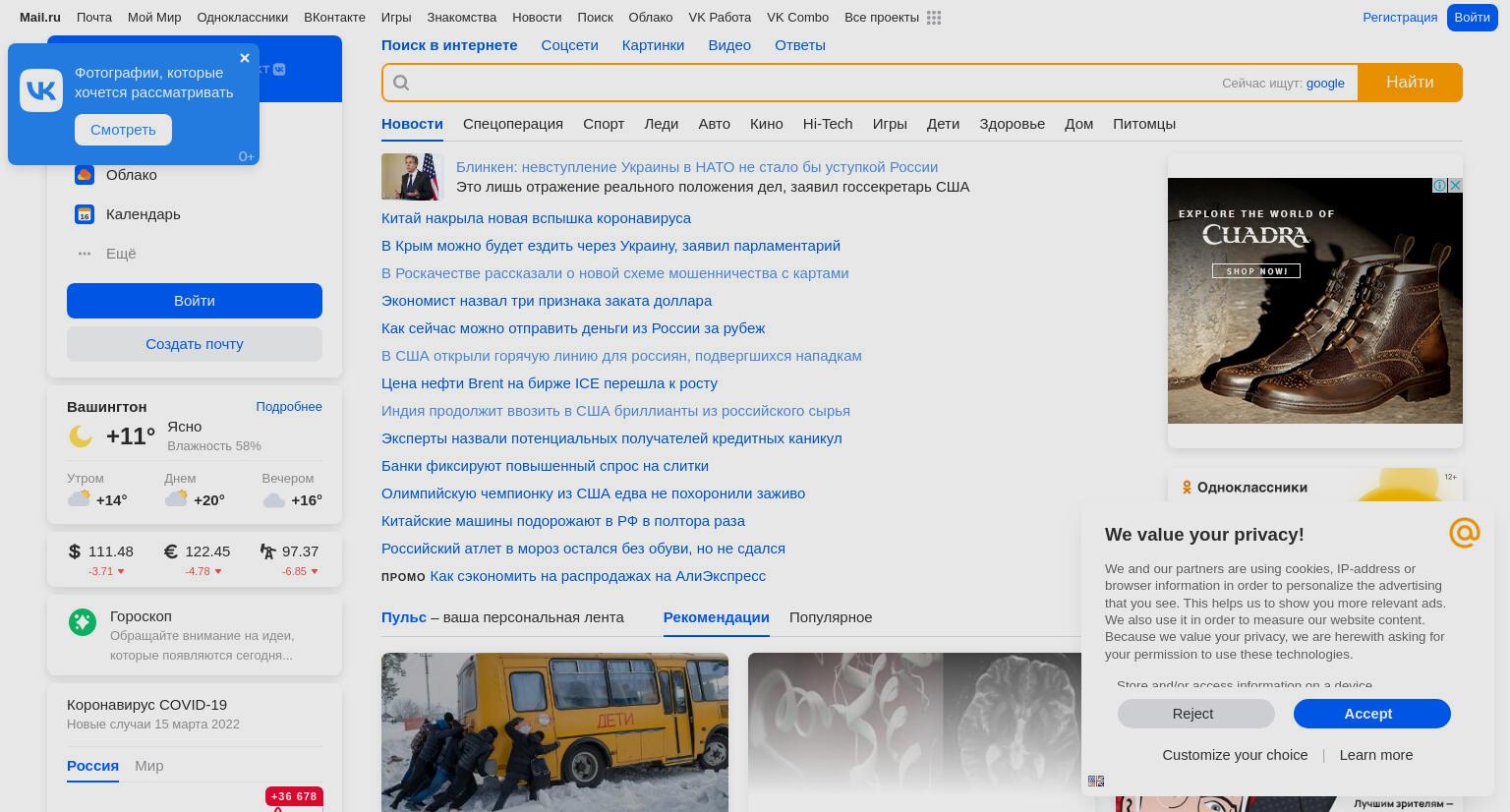The image size is (1510, 812).
Task: Open the Все проекты menu
Action: coord(882,18)
